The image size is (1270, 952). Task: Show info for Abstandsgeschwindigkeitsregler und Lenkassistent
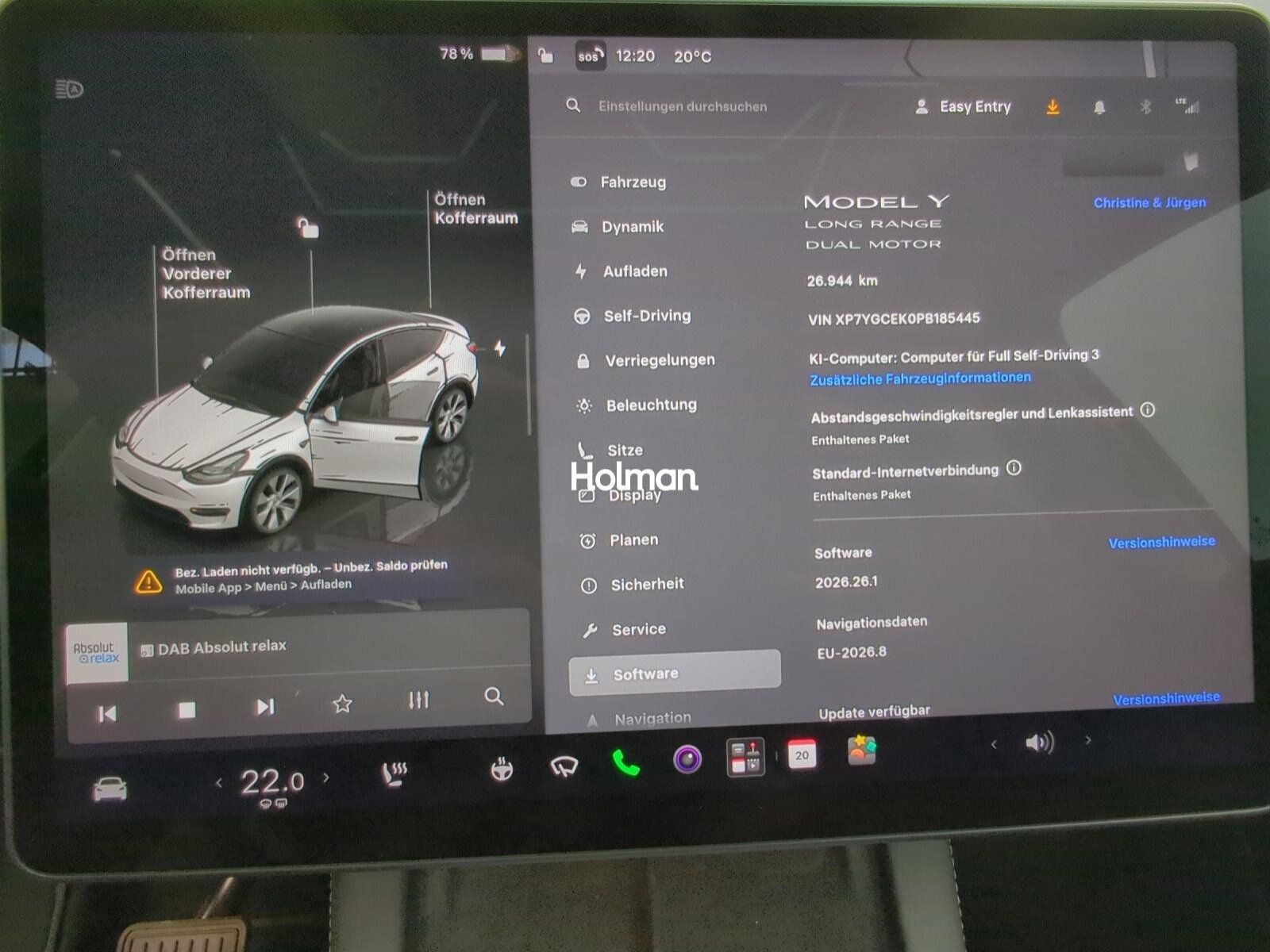[x=1148, y=410]
